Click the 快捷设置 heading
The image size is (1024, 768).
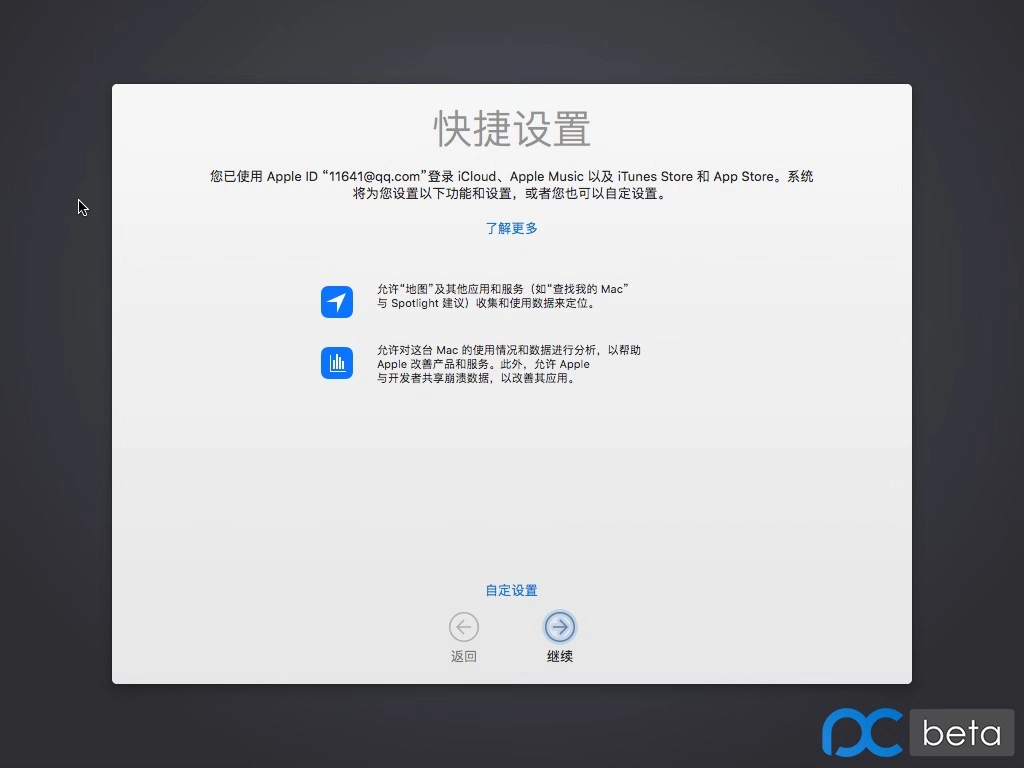(512, 129)
